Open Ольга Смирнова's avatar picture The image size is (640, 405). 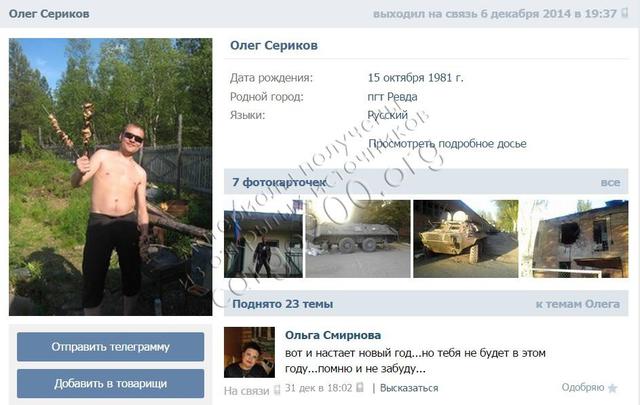click(249, 352)
